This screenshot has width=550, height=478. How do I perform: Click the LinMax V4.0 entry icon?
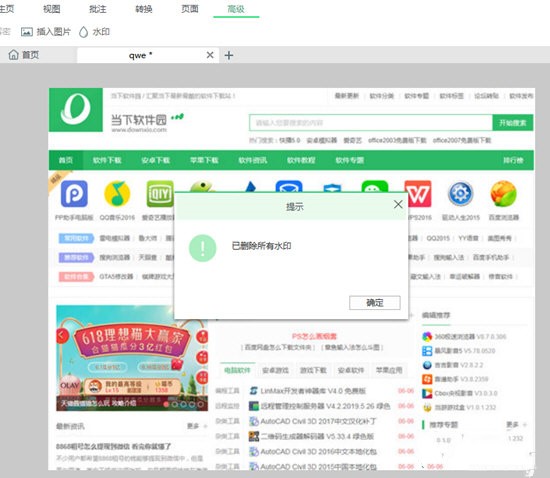(x=254, y=391)
